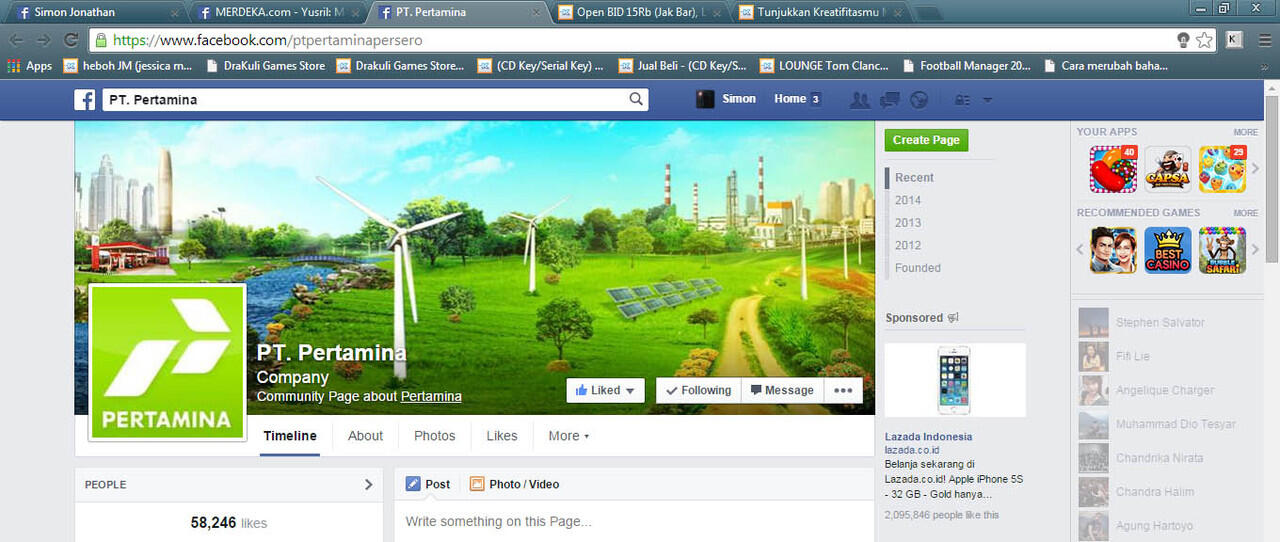Viewport: 1280px width, 542px height.
Task: Open Facebook messages icon
Action: coord(890,100)
